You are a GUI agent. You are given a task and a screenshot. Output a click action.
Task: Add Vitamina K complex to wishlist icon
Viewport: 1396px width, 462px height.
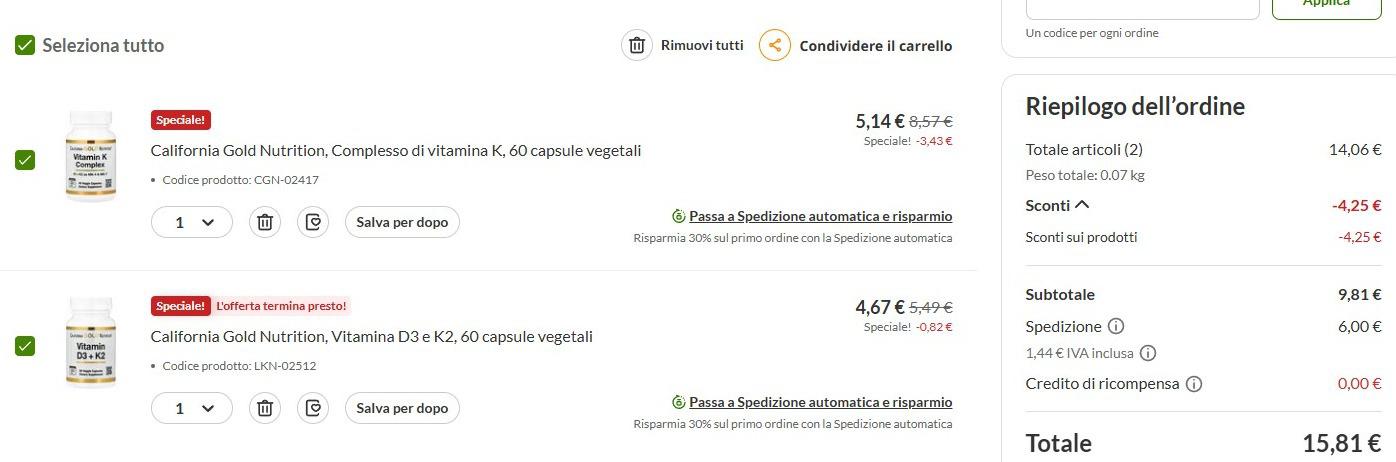(x=314, y=222)
